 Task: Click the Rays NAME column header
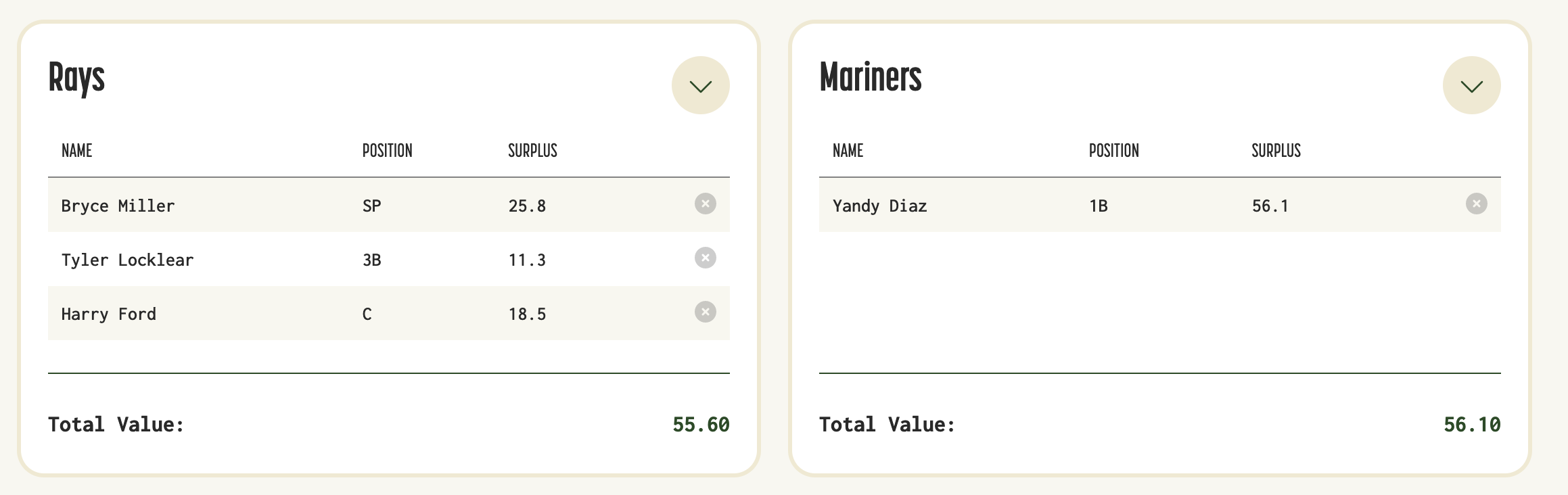tap(77, 151)
